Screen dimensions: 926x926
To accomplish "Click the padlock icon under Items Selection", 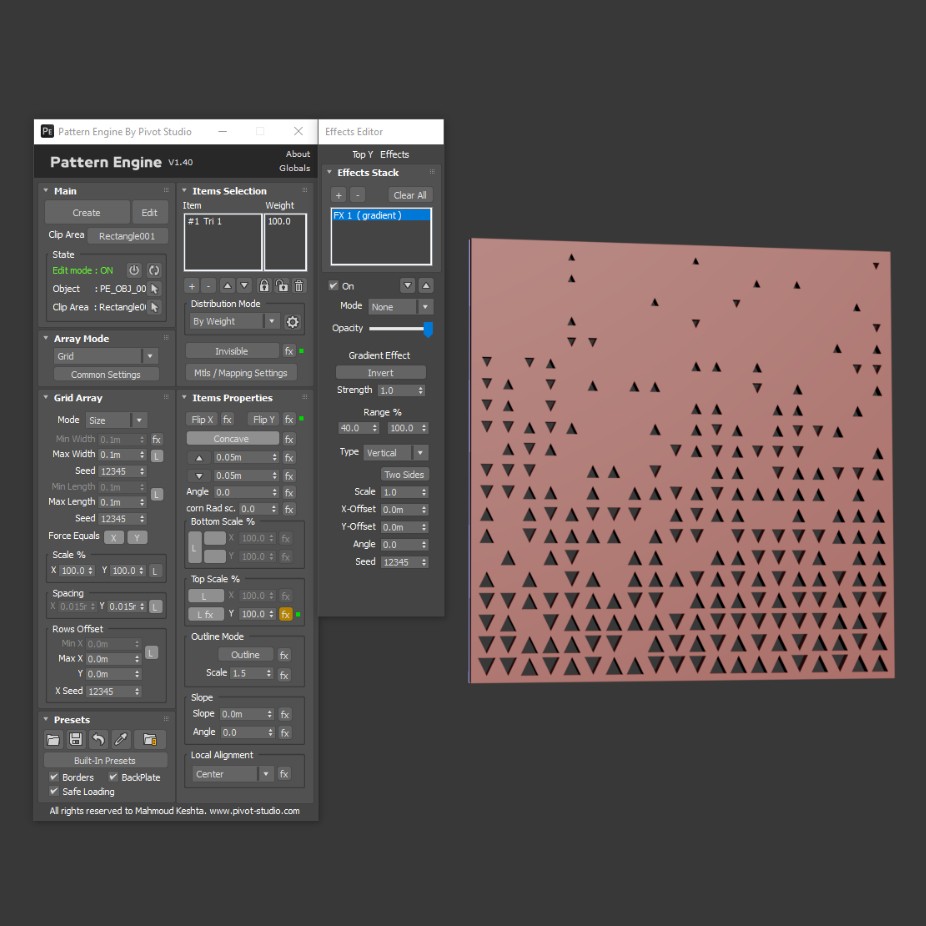I will tap(264, 286).
